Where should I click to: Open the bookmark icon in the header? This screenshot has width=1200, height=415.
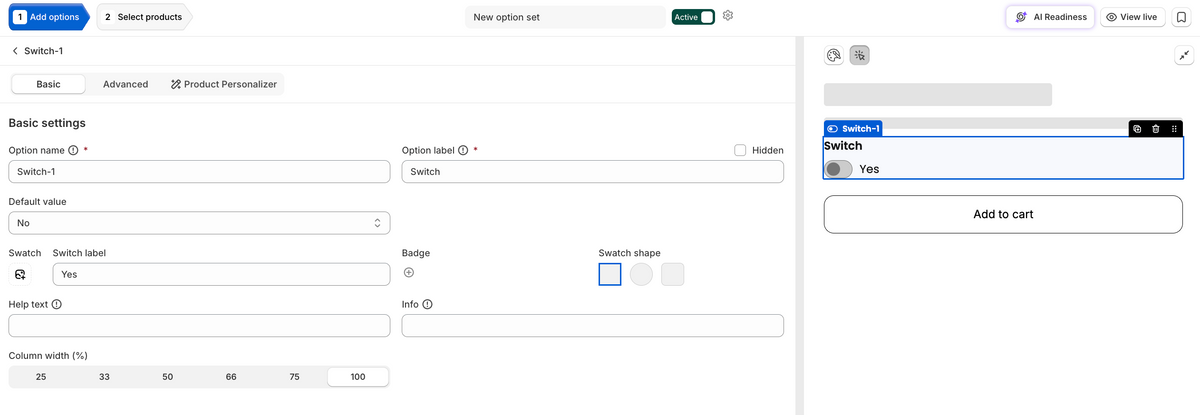click(x=1181, y=17)
